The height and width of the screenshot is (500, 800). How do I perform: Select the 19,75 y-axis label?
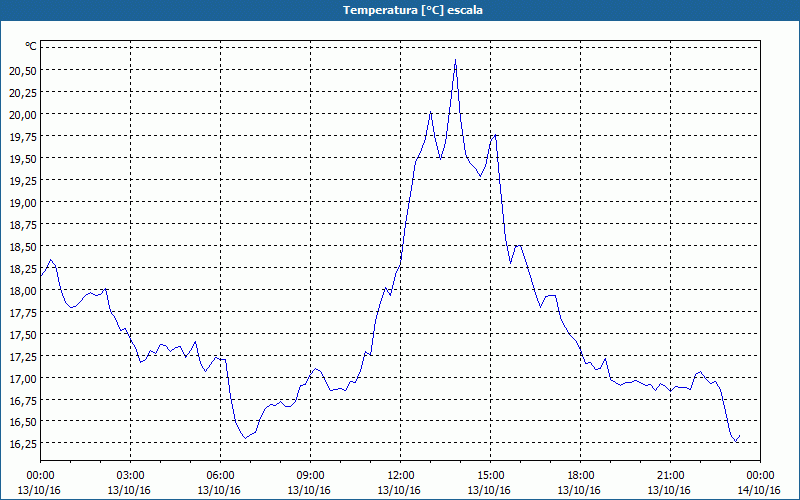[23, 136]
